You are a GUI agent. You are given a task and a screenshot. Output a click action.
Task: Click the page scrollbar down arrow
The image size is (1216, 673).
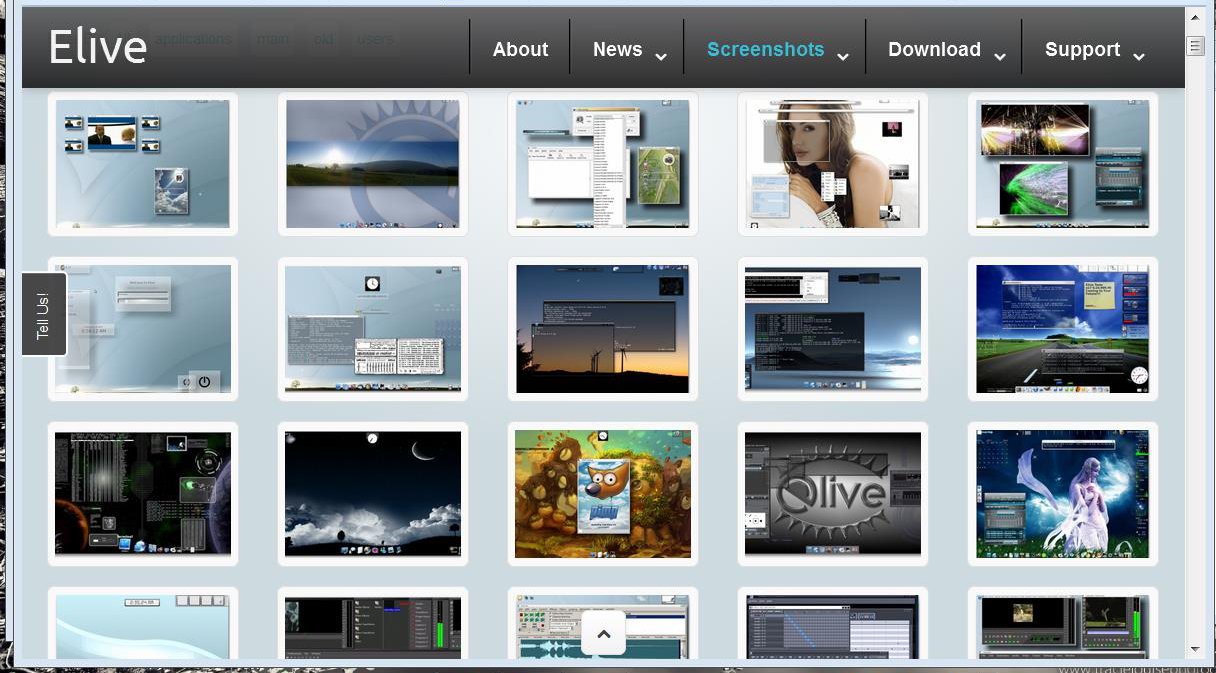pyautogui.click(x=1195, y=649)
